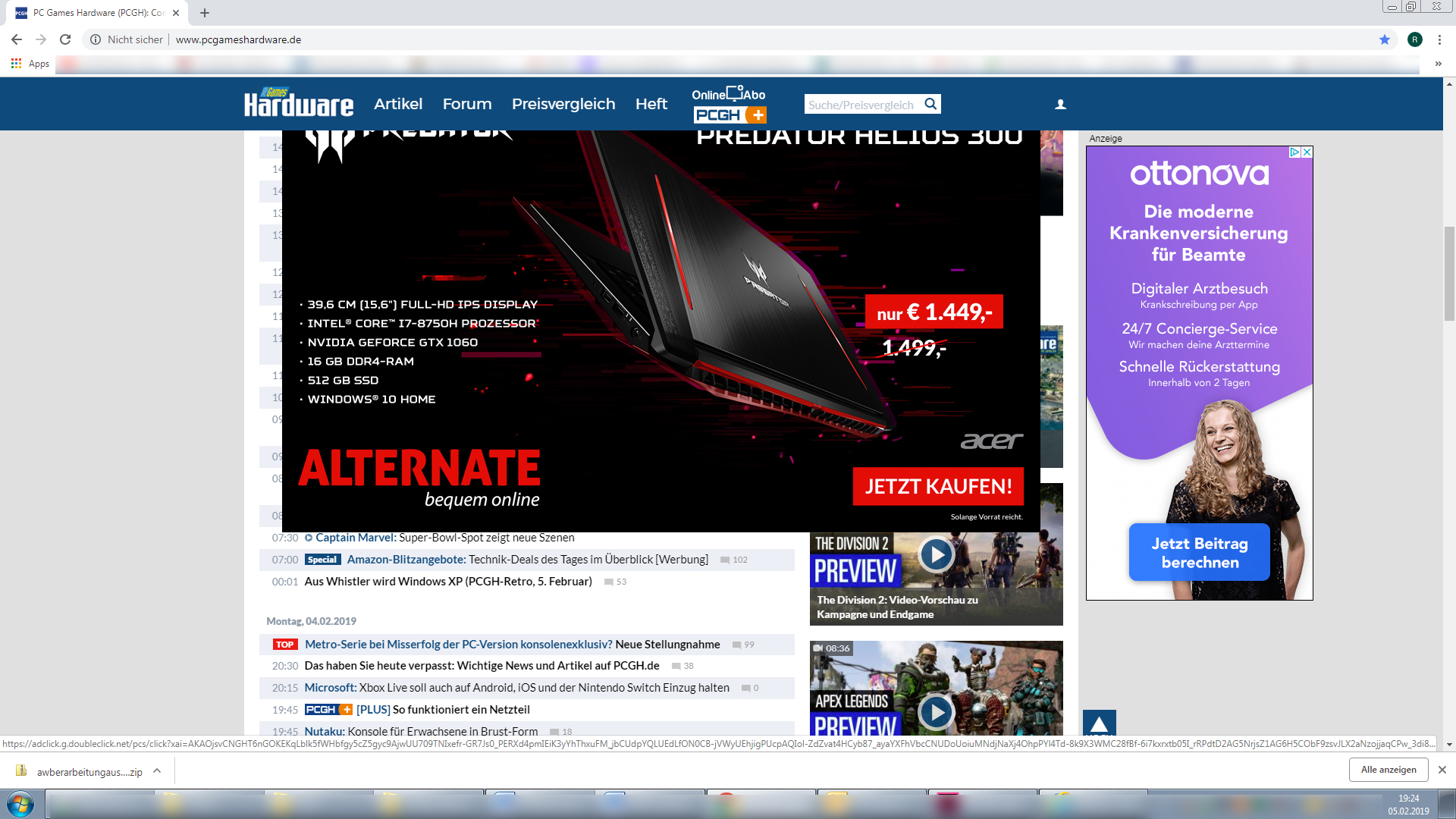Click Jetzt Beitrag berechnen button
The image size is (1456, 819).
tap(1199, 552)
